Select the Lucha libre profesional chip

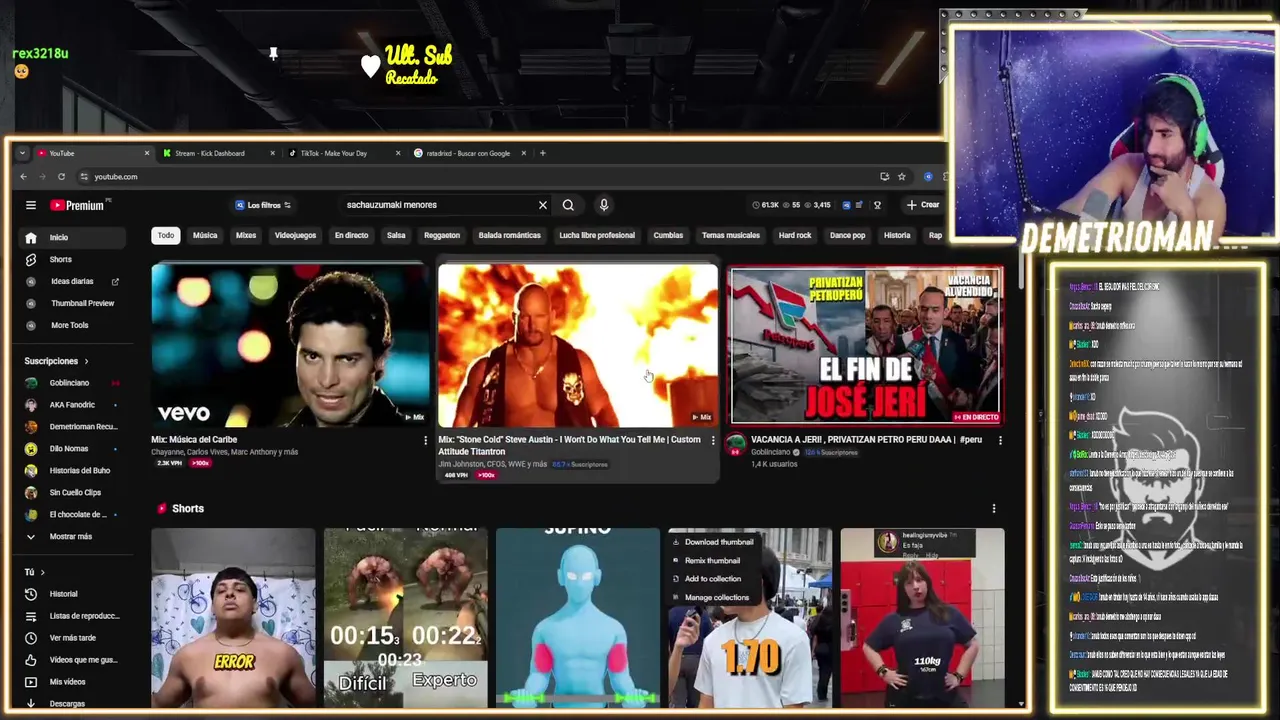(597, 235)
